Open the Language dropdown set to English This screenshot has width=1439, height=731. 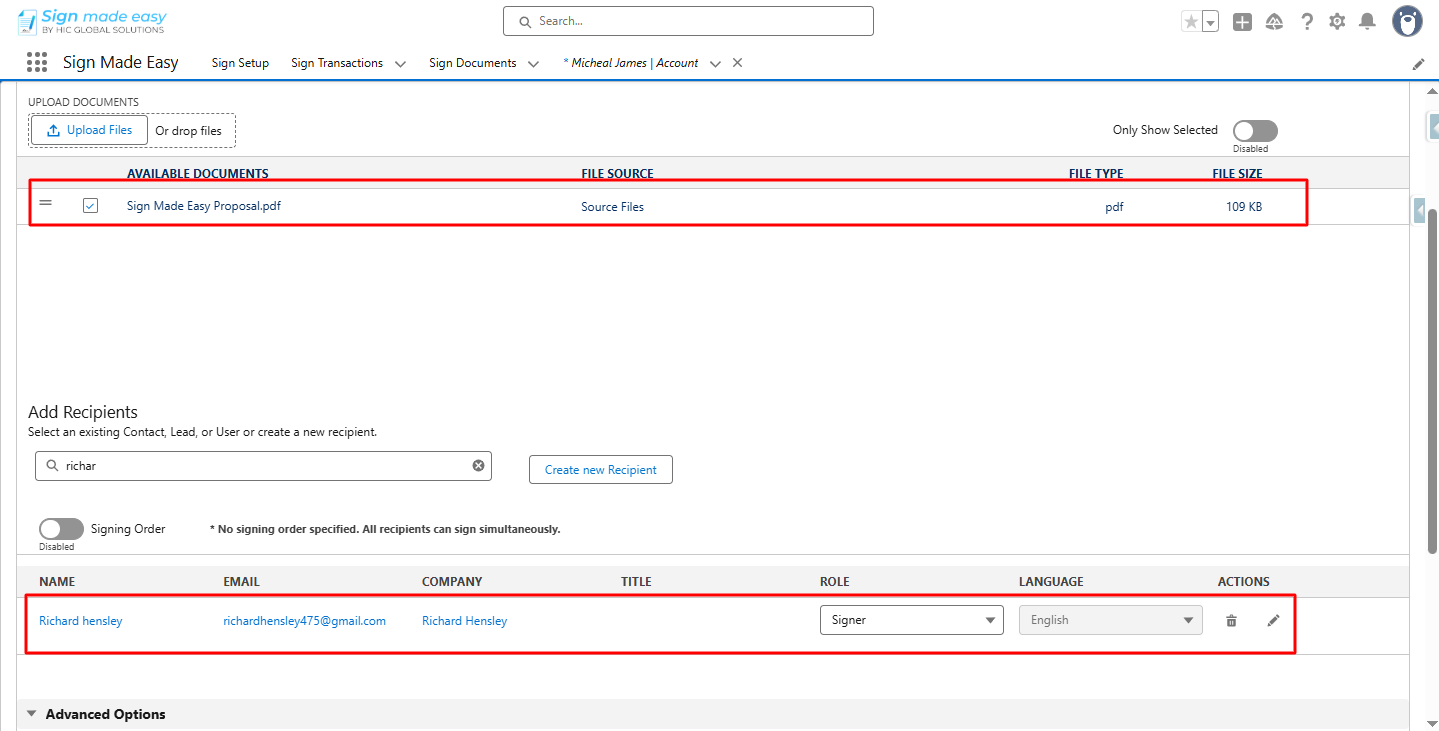coord(1111,620)
